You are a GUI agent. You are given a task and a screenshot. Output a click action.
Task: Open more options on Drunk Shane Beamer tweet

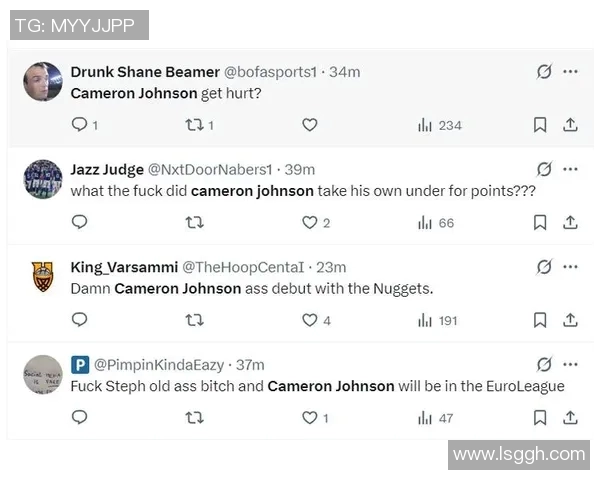[x=570, y=72]
